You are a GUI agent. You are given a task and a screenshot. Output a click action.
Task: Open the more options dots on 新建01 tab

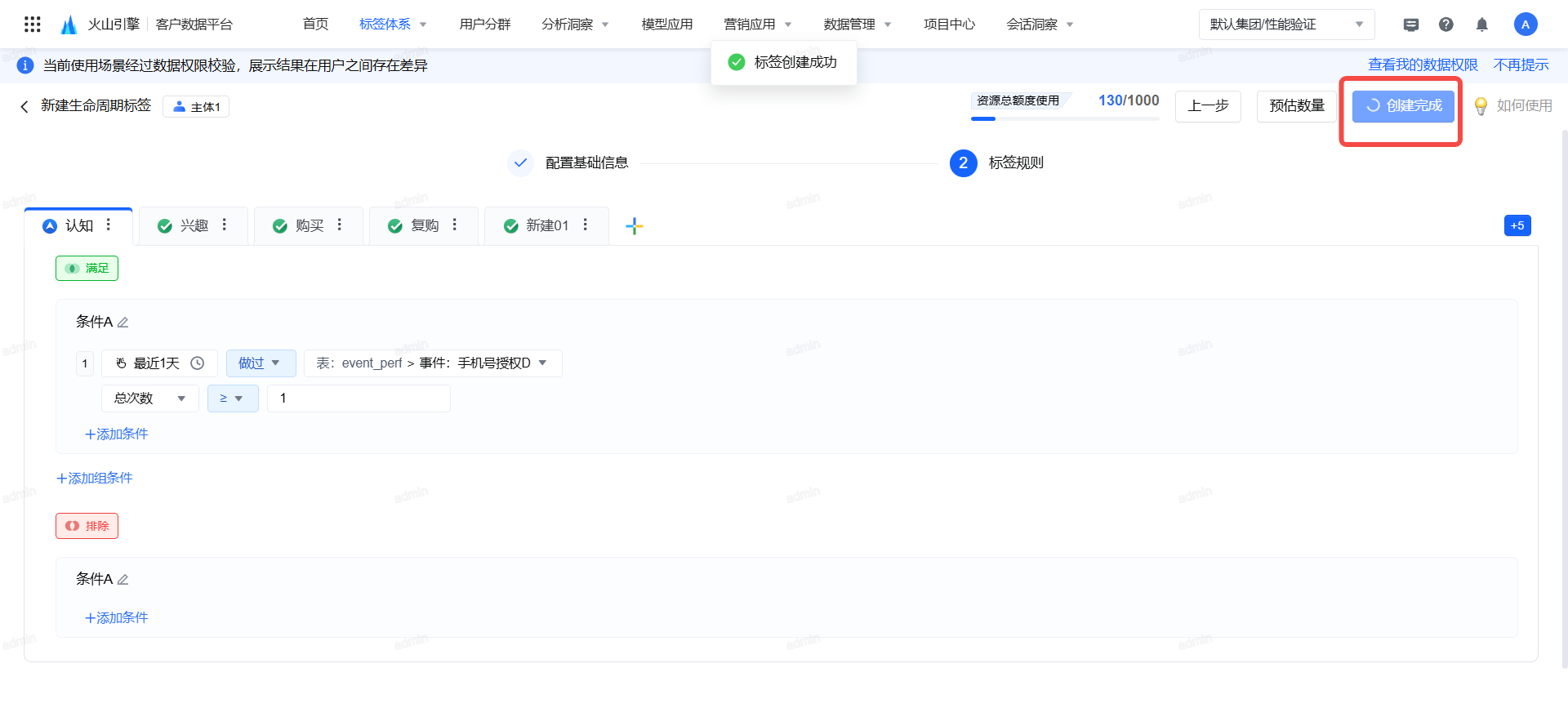[x=585, y=225]
